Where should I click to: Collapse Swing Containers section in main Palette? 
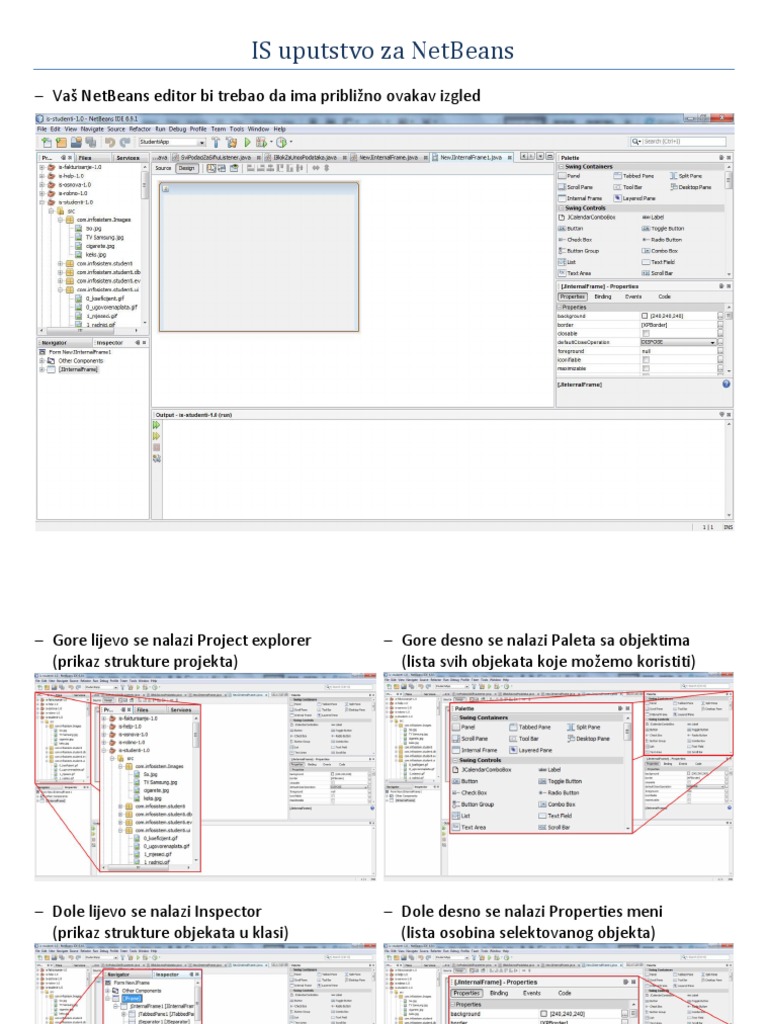point(561,167)
